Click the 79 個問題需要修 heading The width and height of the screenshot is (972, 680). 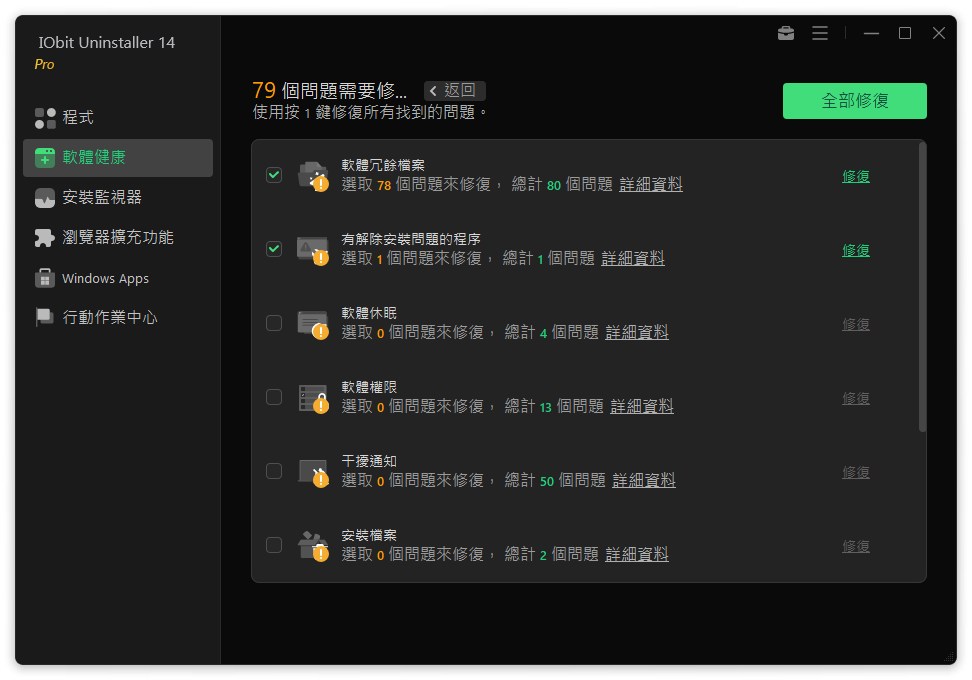coord(330,91)
